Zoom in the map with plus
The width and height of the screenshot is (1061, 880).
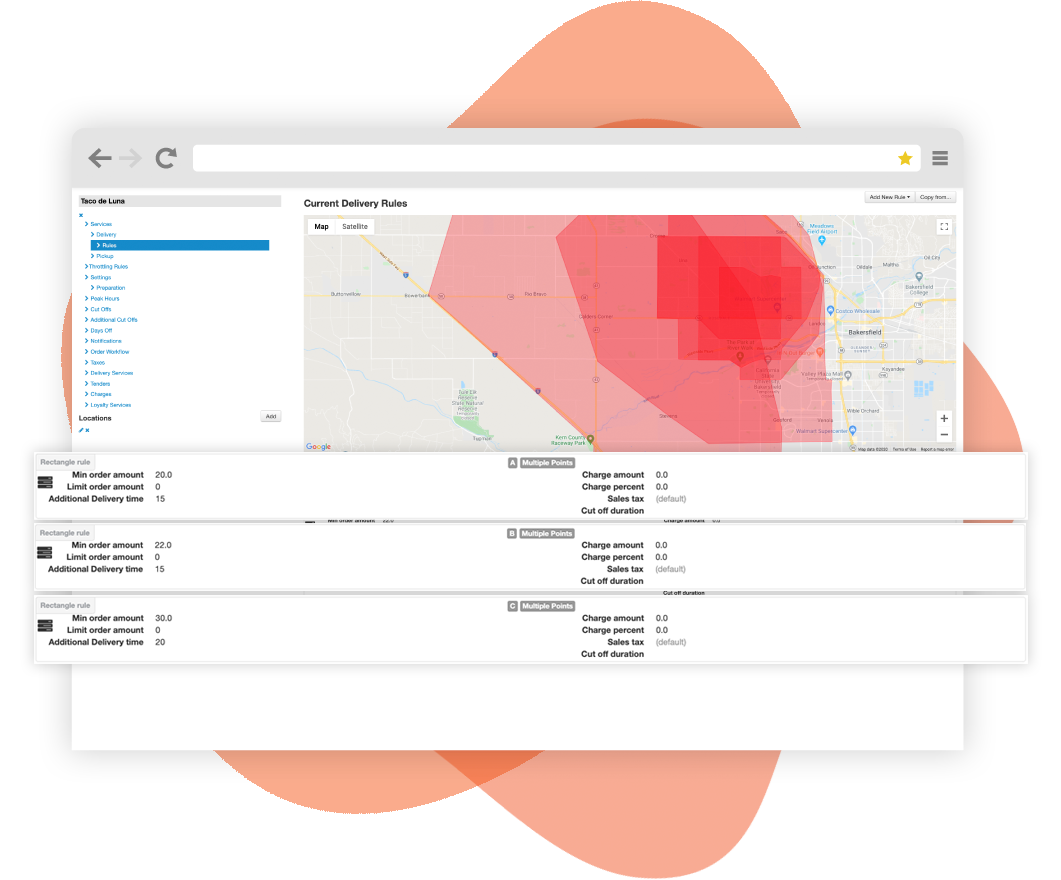944,418
